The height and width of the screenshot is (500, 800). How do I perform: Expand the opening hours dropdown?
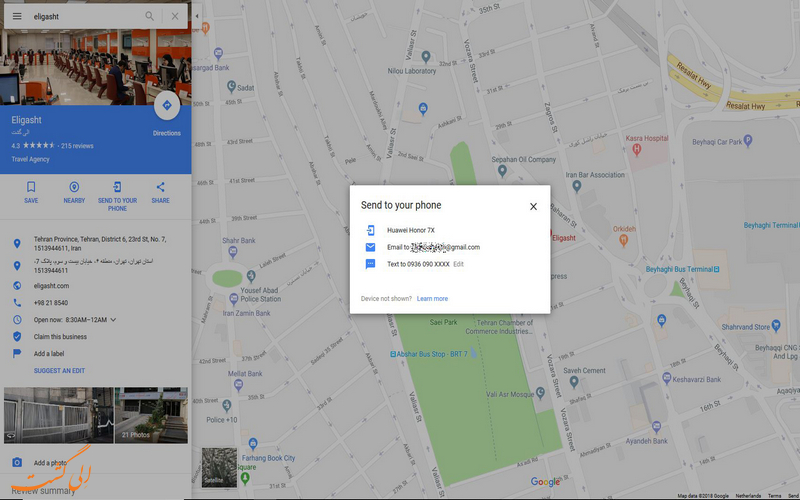pyautogui.click(x=113, y=320)
